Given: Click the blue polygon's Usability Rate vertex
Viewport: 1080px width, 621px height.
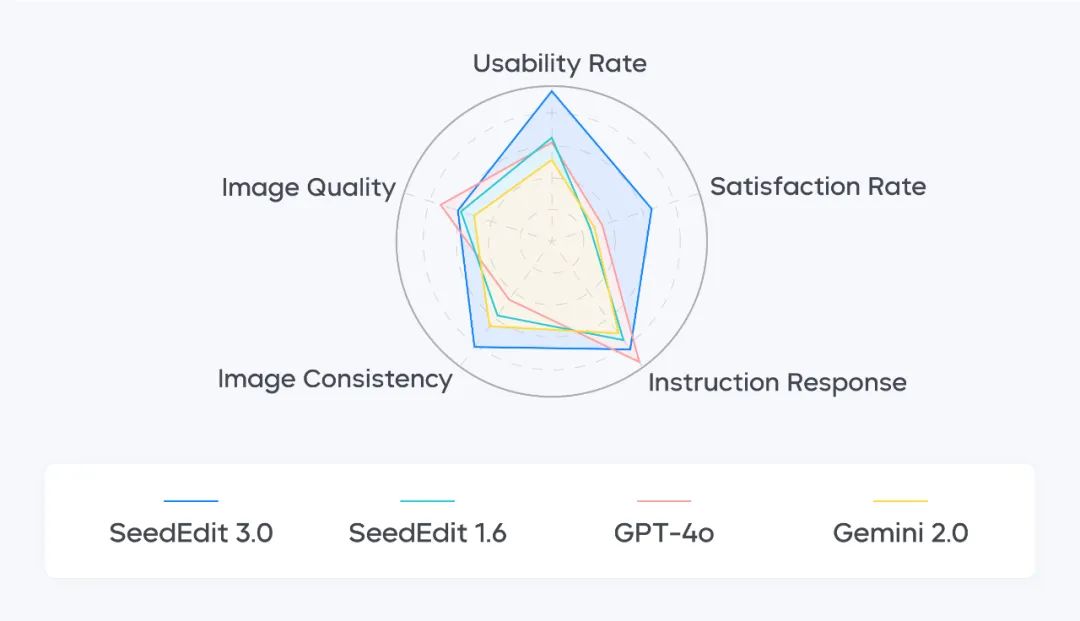Looking at the screenshot, I should click(552, 92).
